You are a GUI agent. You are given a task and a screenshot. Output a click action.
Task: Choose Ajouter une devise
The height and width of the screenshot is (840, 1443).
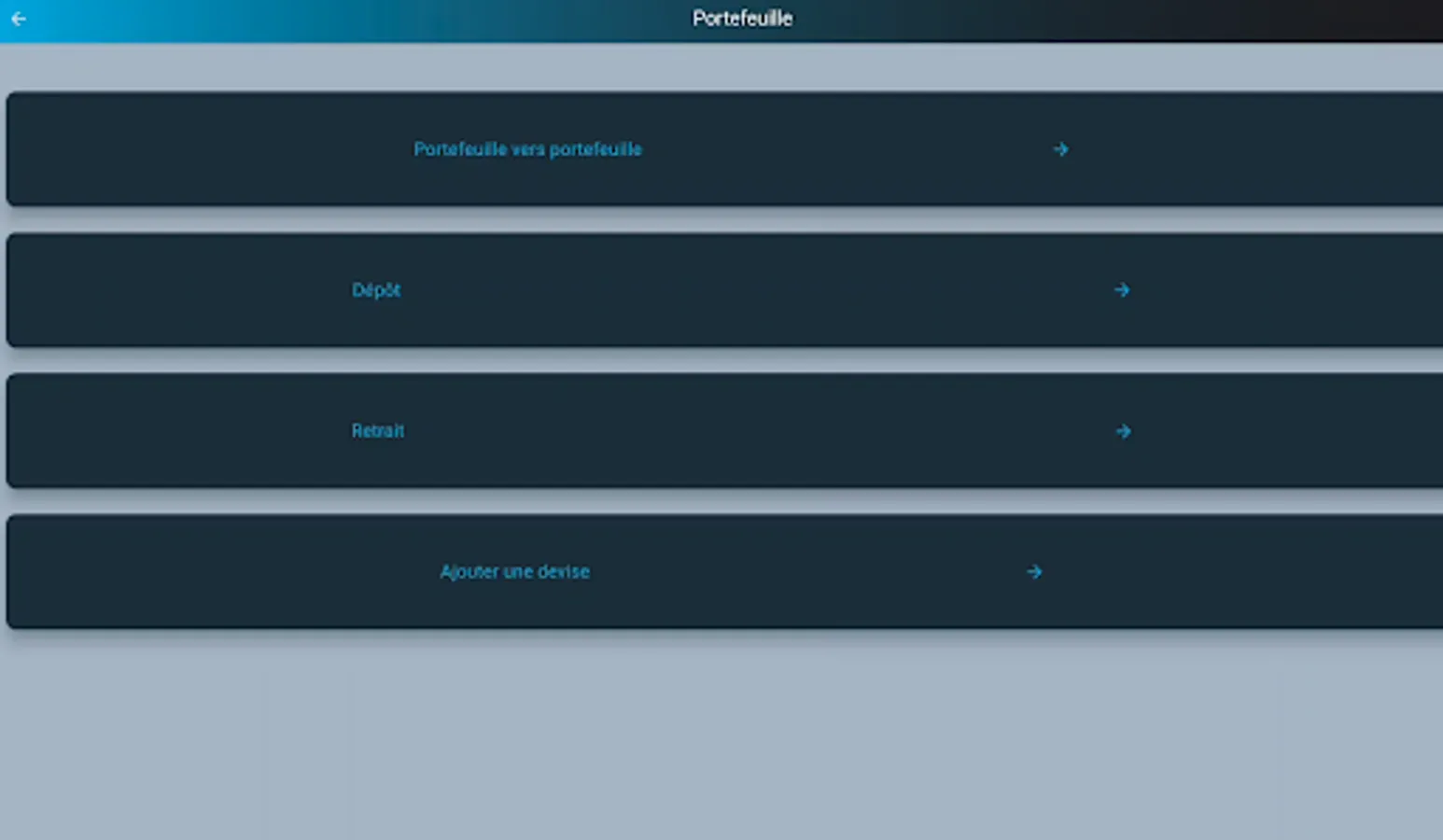(x=514, y=572)
